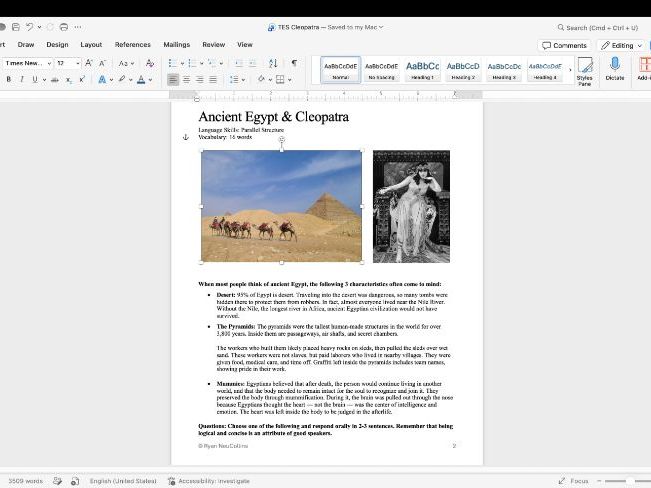Screen dimensions: 651x488
Task: Apply the No Spacing style
Action: (381, 70)
